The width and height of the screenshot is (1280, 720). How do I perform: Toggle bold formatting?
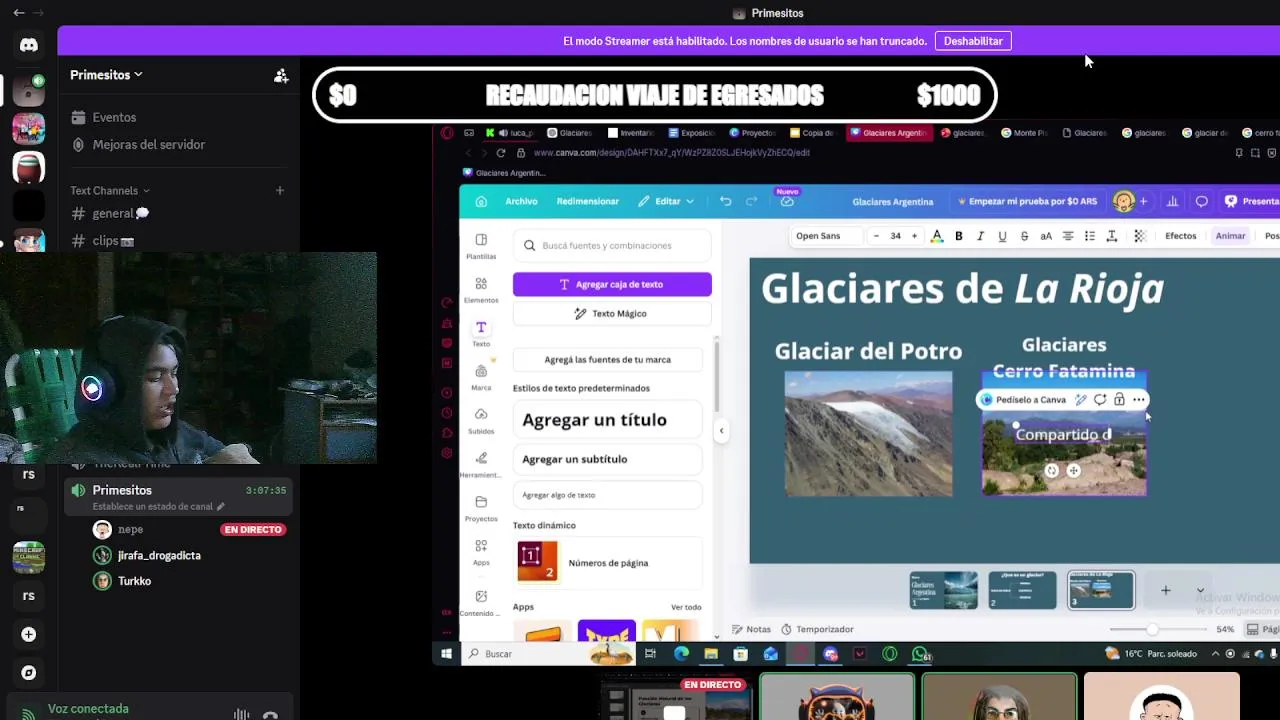pyautogui.click(x=958, y=236)
